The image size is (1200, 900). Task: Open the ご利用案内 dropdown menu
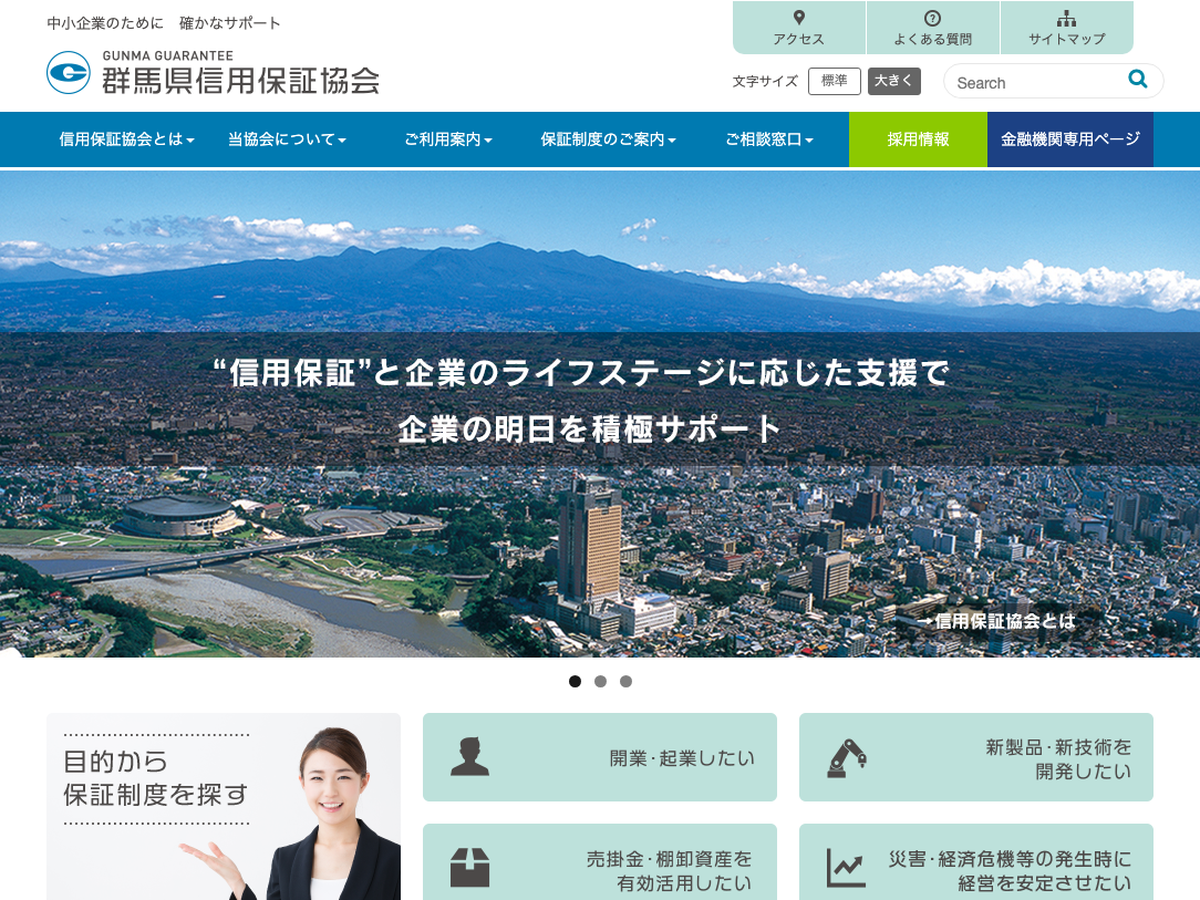point(448,140)
